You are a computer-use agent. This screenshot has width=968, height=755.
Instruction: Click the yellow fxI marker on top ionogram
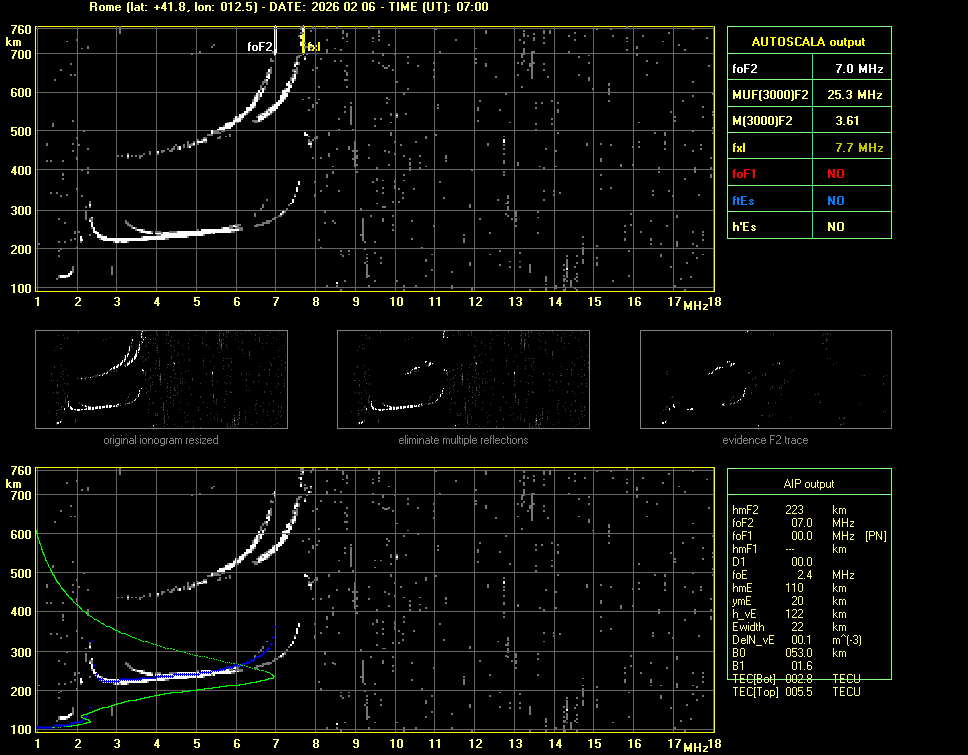coord(312,47)
